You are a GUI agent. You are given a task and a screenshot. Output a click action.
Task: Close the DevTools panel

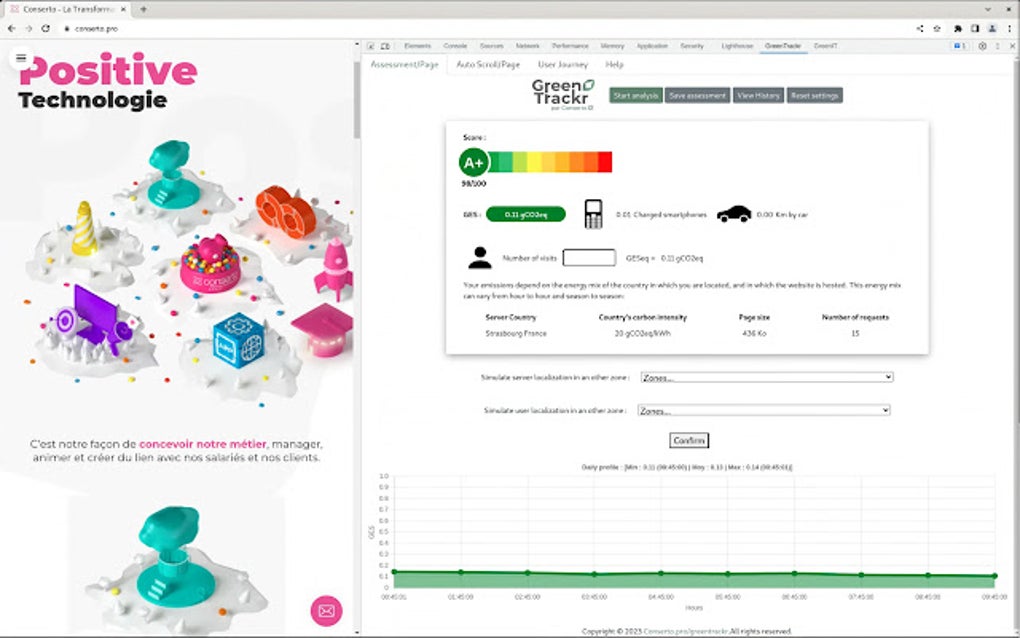click(x=1012, y=46)
